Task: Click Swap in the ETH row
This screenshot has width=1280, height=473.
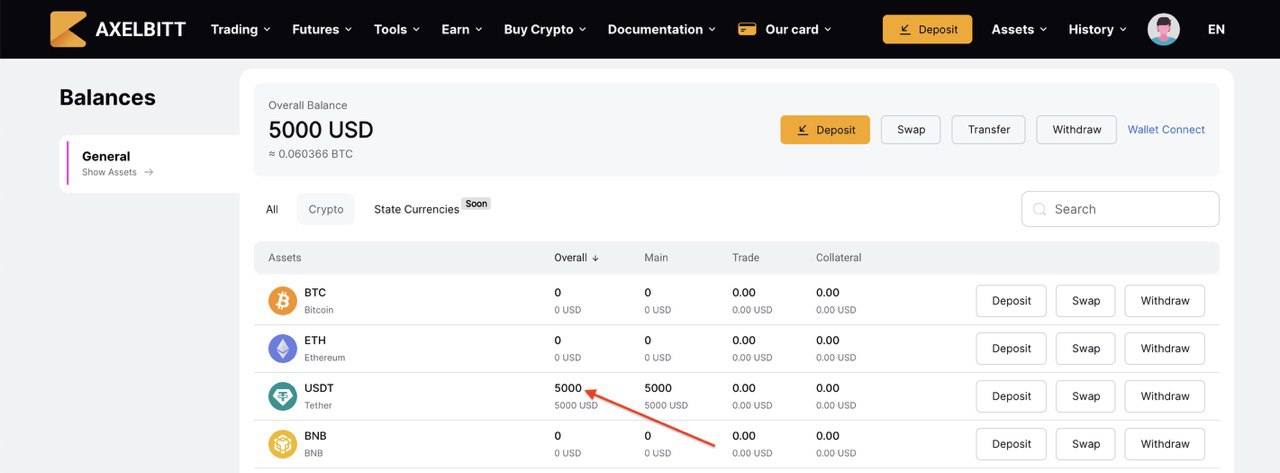Action: point(1086,349)
